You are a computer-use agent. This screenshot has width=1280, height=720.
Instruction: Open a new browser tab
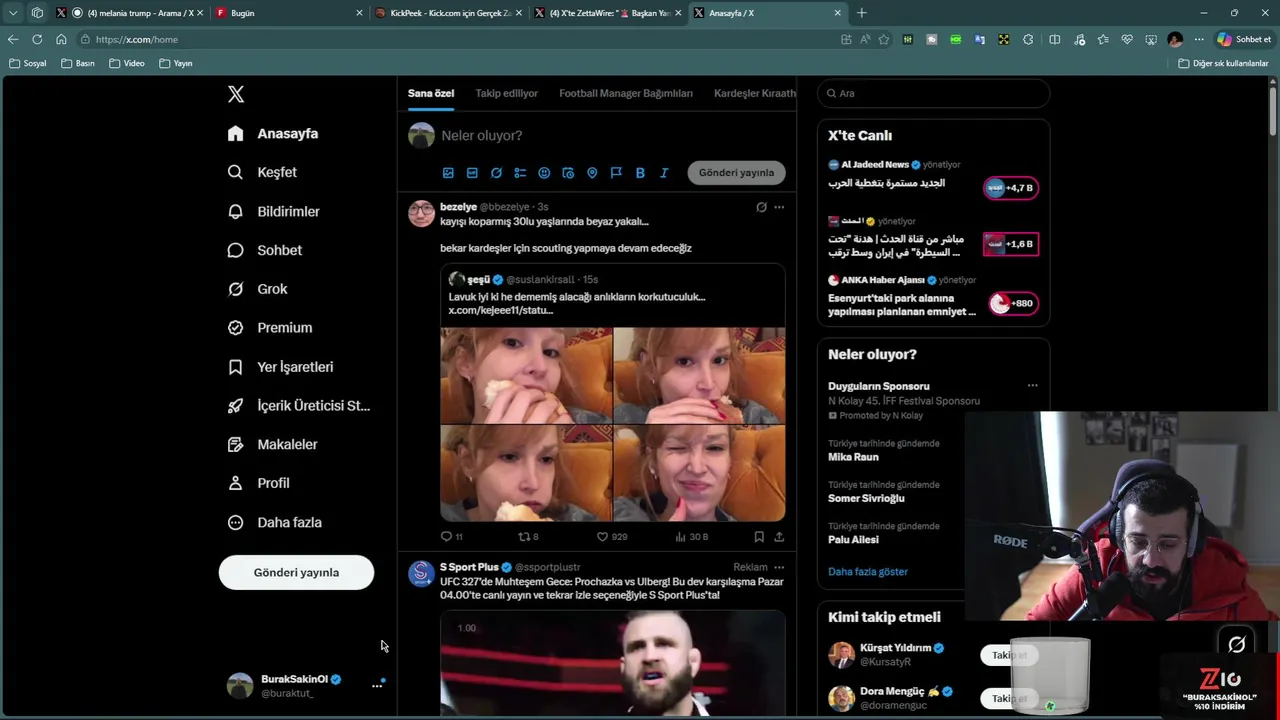[x=861, y=13]
